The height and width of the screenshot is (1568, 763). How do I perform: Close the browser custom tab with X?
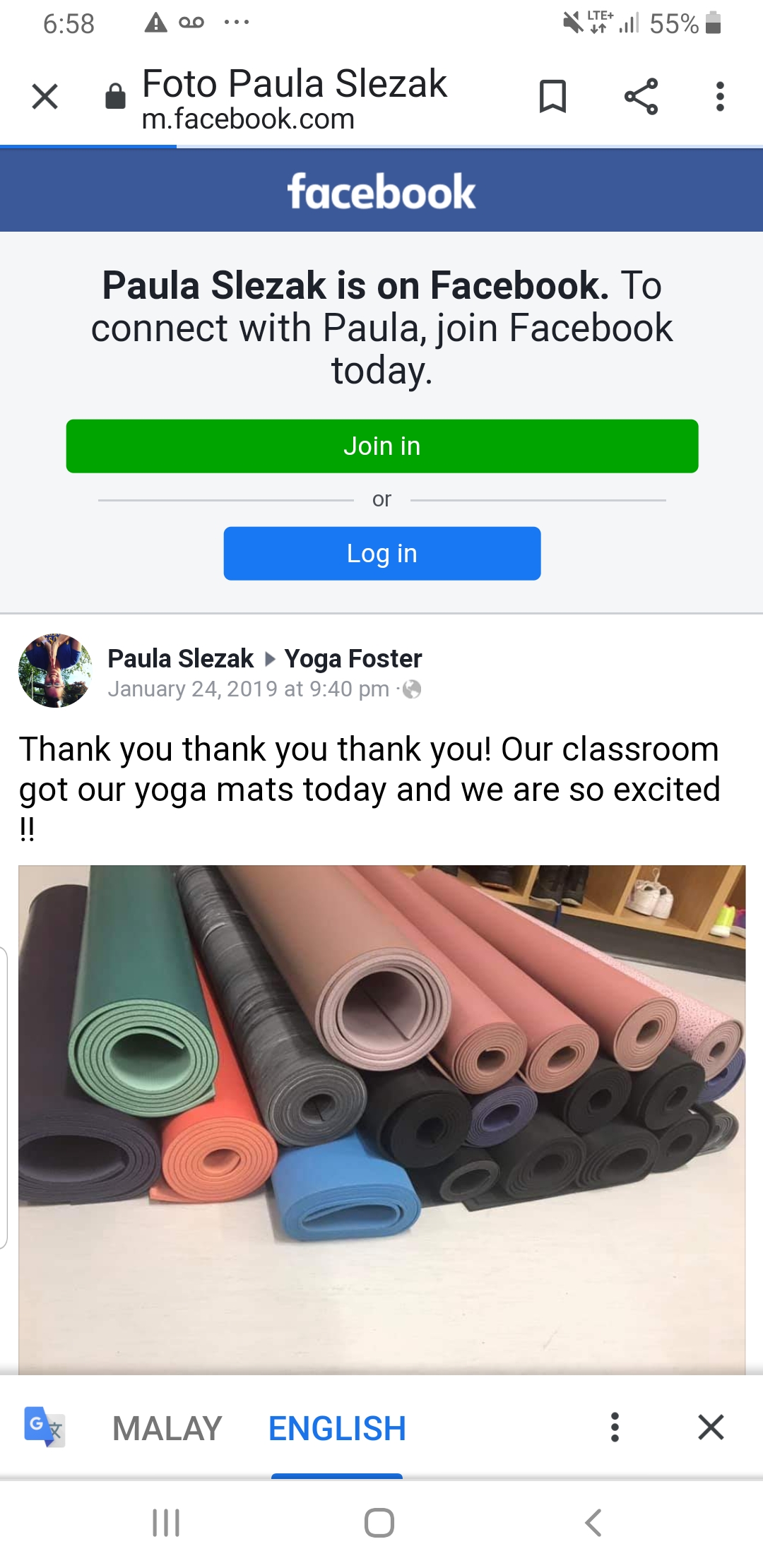pos(45,96)
